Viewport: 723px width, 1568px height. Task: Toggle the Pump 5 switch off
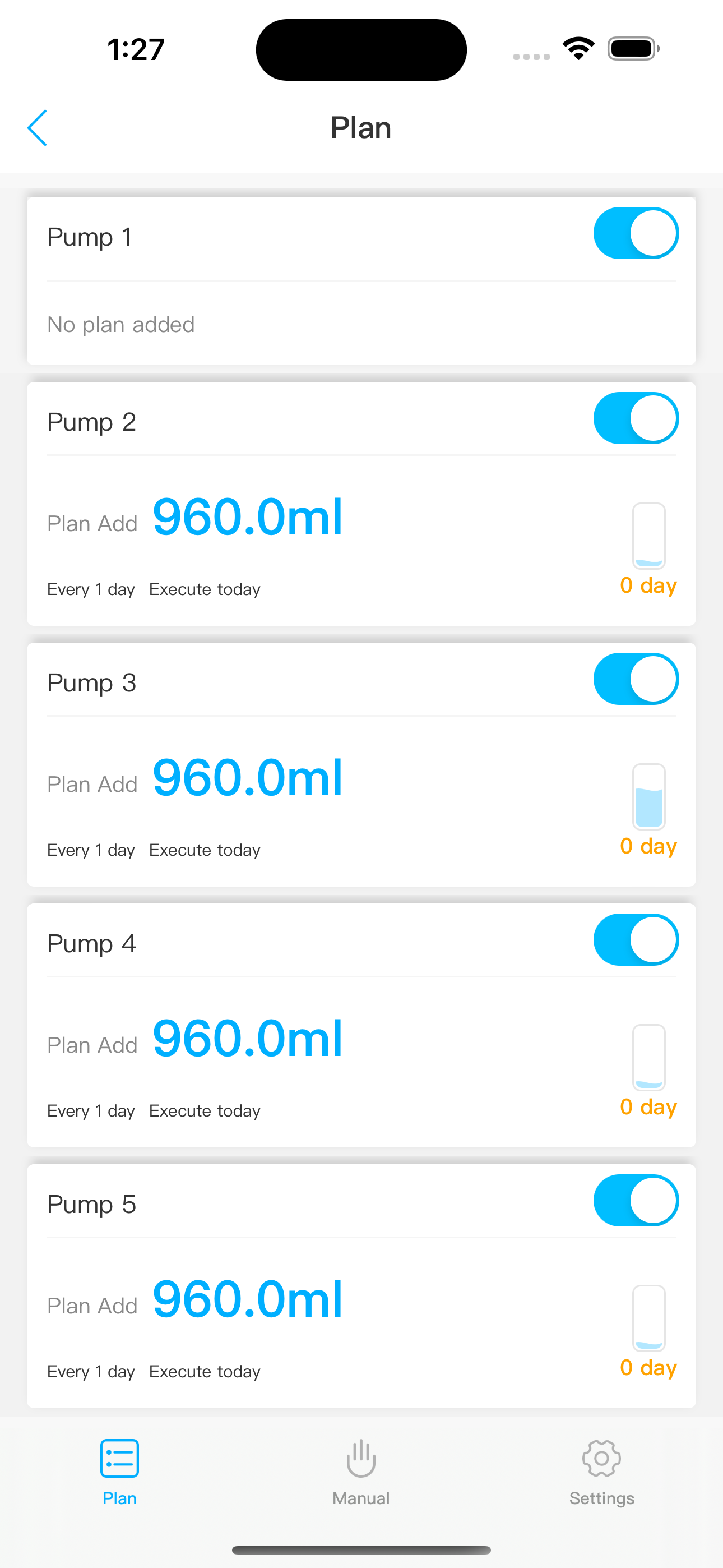pos(636,1200)
